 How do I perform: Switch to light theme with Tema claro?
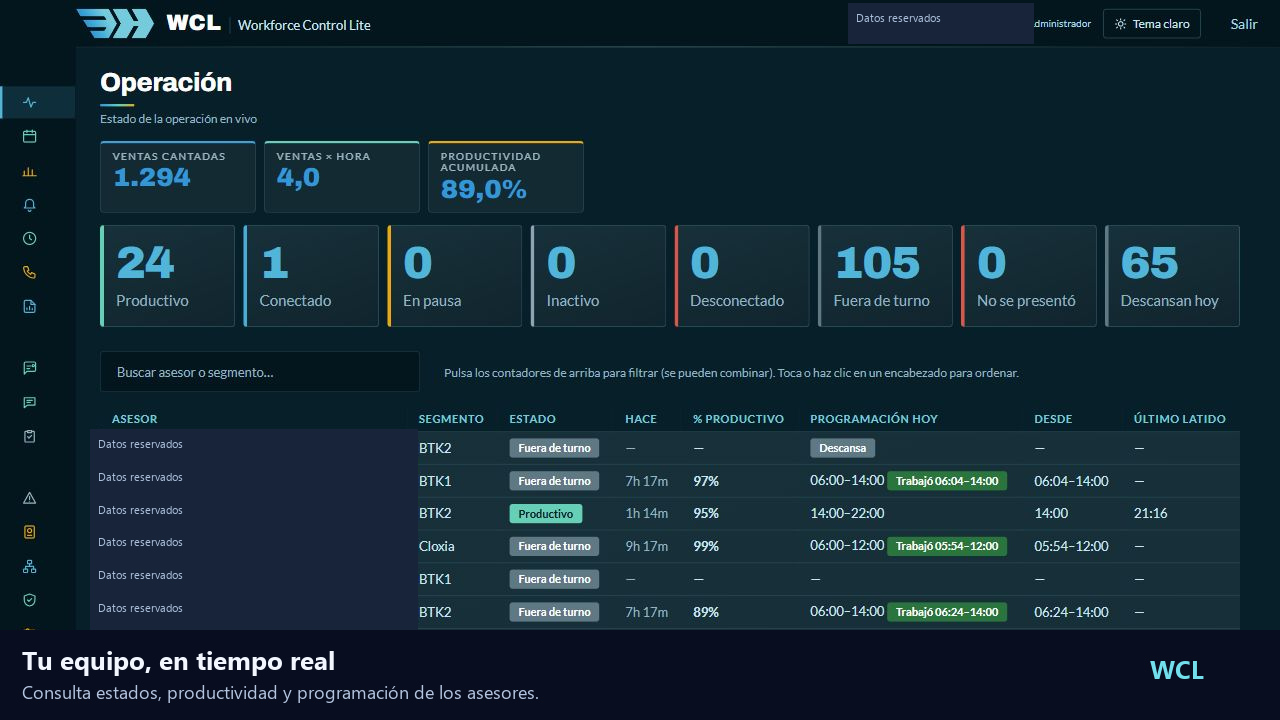(x=1152, y=24)
